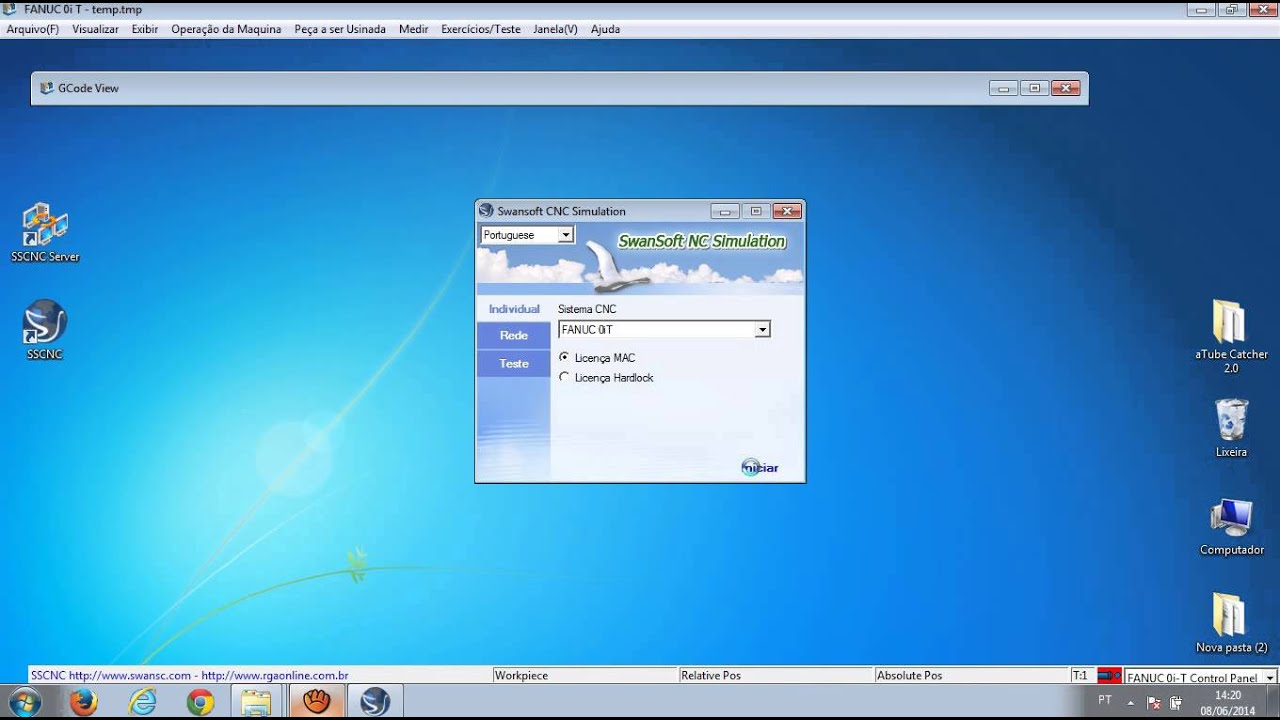Switch to the SSCNC app on taskbar
This screenshot has height=720, width=1280.
[x=375, y=702]
